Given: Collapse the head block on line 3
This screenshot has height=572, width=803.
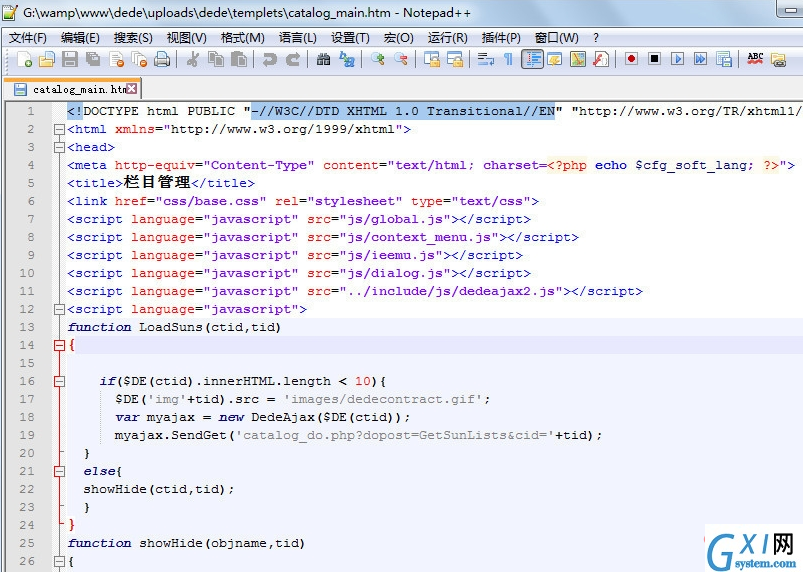Looking at the screenshot, I should point(59,147).
